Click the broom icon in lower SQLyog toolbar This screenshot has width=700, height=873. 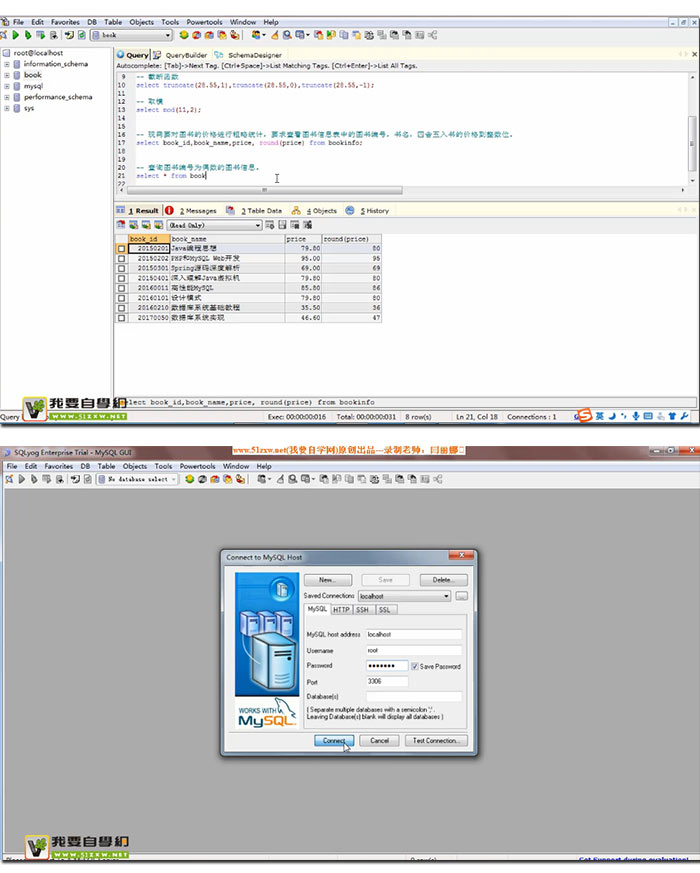(x=280, y=479)
